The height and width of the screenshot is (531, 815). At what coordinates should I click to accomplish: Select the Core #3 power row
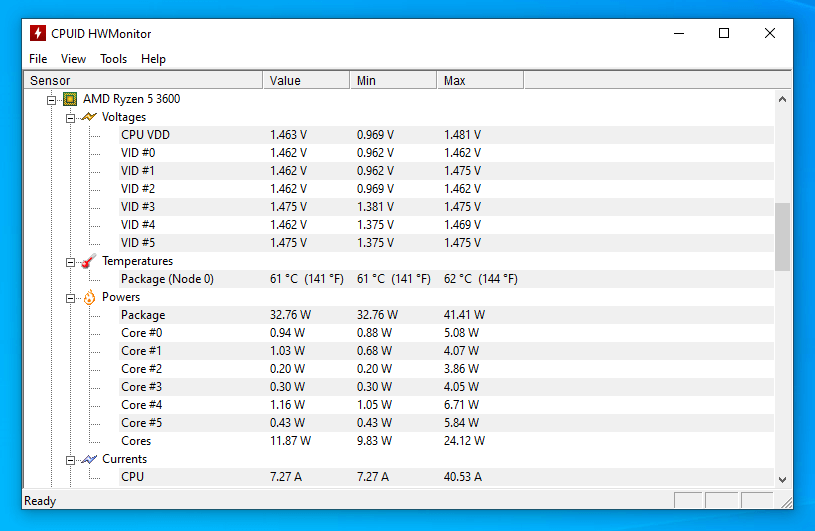click(446, 387)
